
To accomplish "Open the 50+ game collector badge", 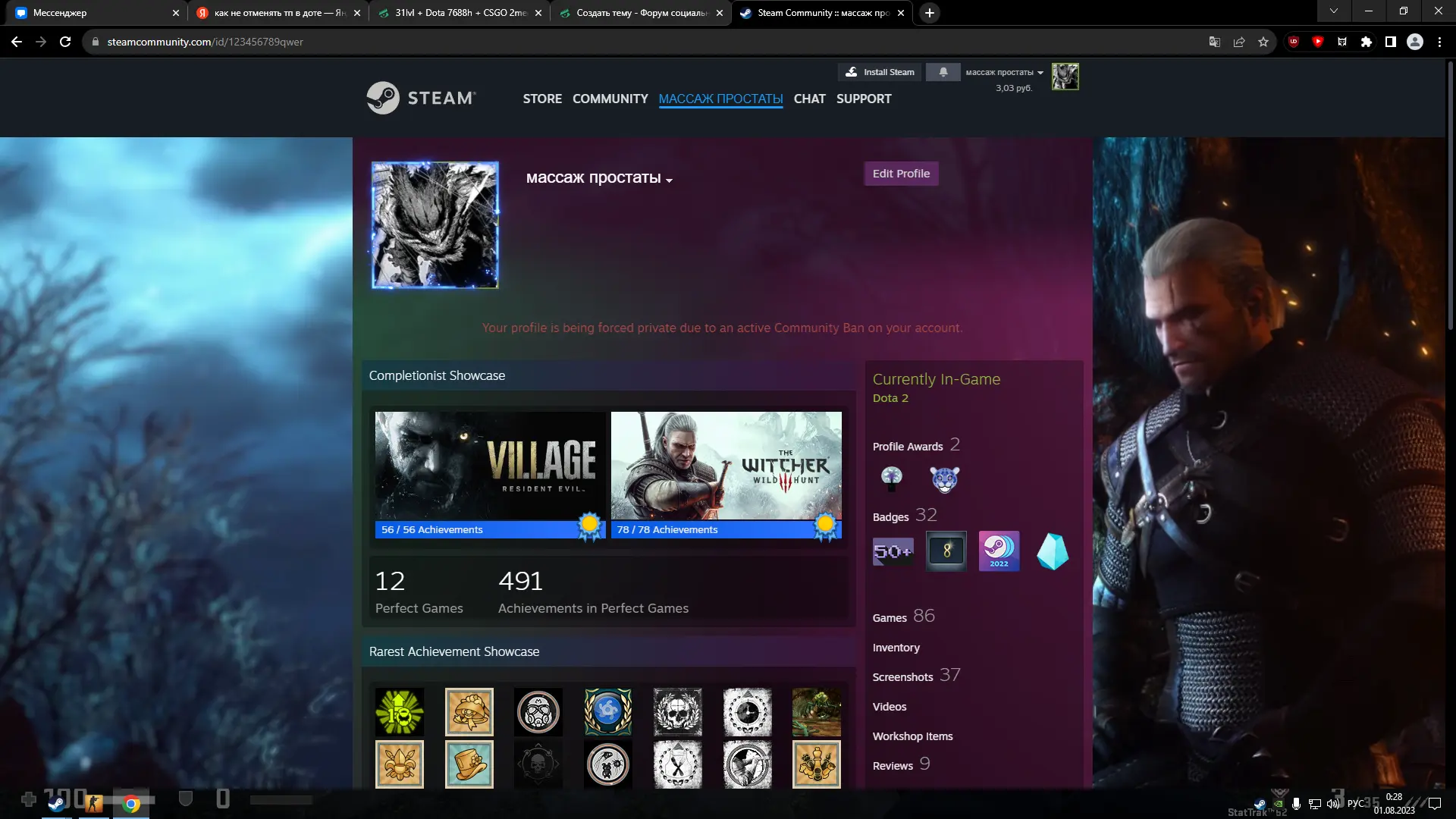I will point(893,551).
